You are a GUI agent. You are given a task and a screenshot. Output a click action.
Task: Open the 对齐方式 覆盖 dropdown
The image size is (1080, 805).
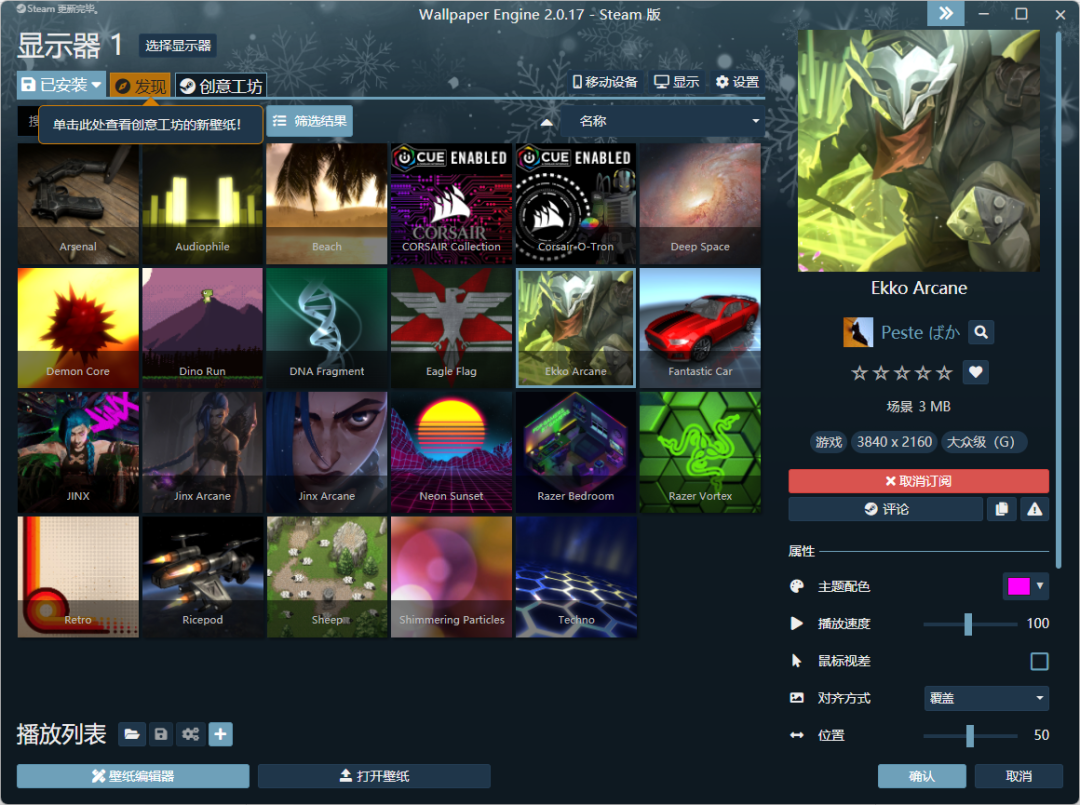986,698
